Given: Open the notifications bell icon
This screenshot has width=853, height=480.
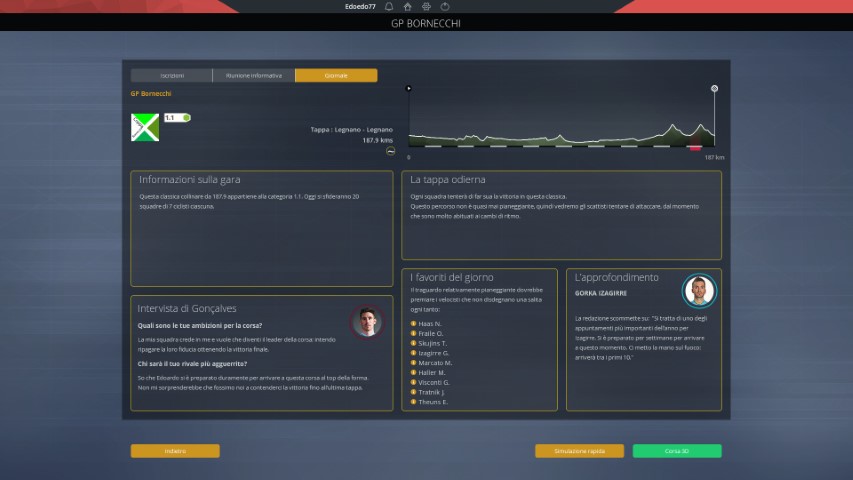Looking at the screenshot, I should point(389,6).
